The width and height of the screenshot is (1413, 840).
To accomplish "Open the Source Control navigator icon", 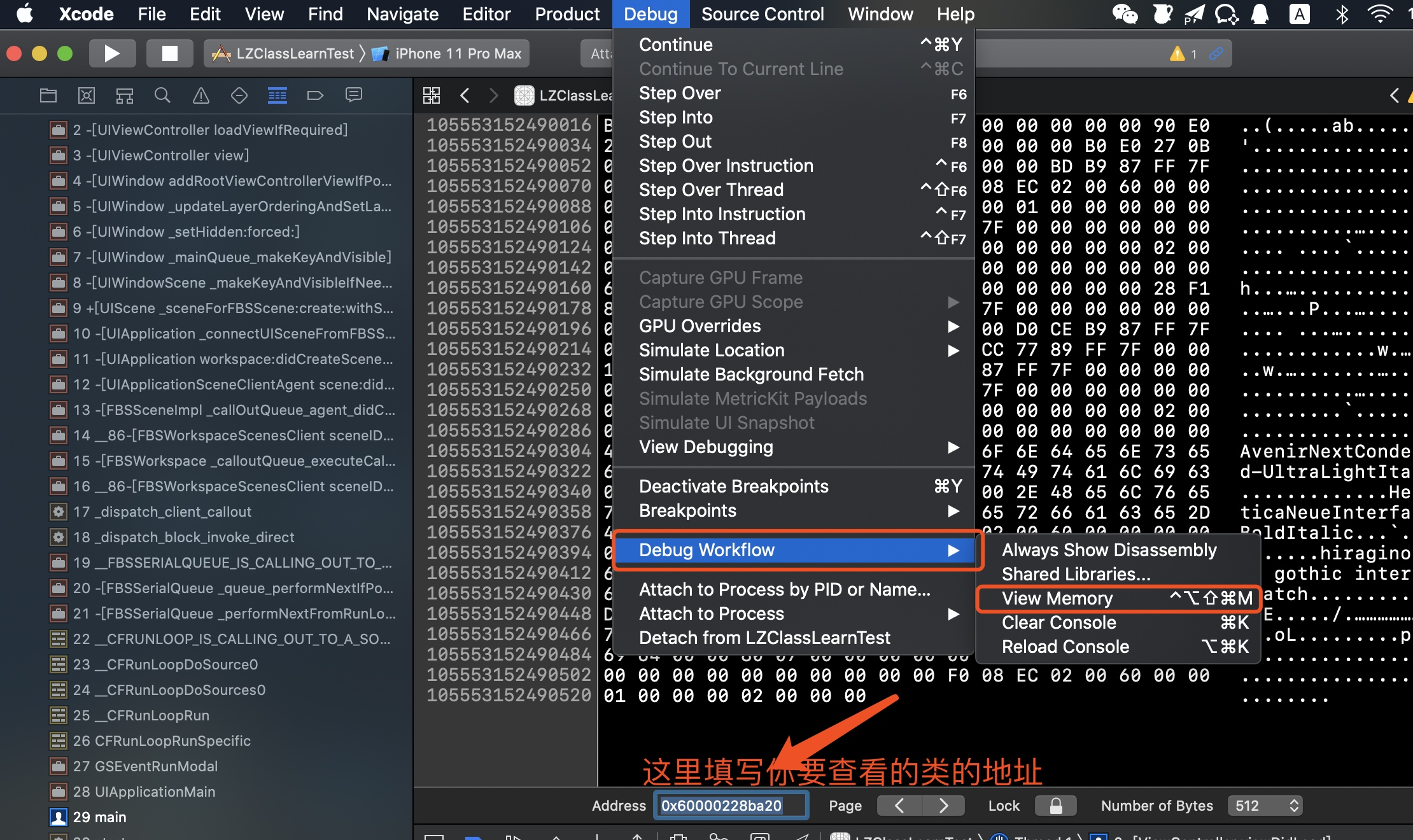I will pos(87,95).
